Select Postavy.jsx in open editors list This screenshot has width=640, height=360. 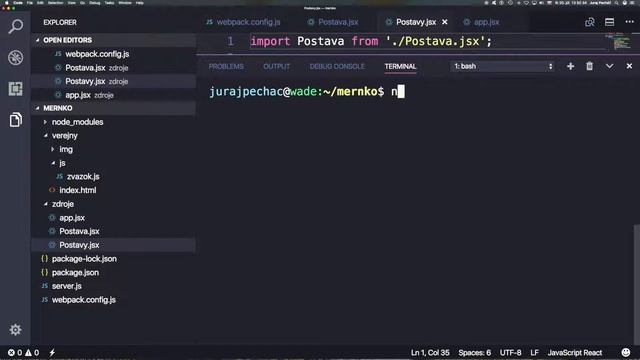point(113,81)
